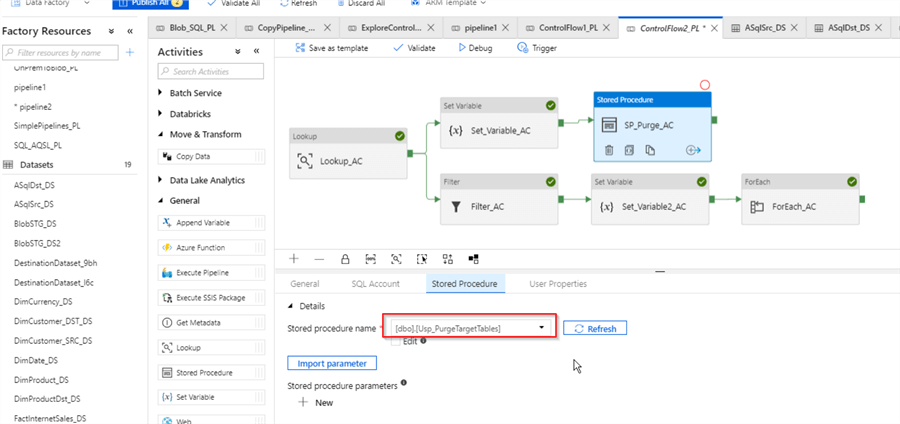
Task: Expand the Batch Service activities group
Action: pos(161,93)
